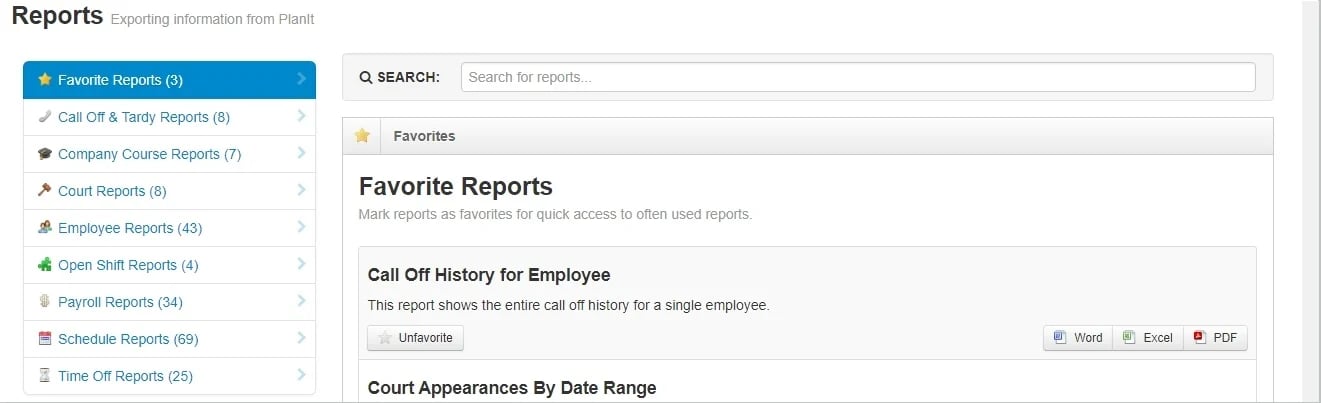This screenshot has width=1321, height=403.
Task: Select Employee Reports (43)
Action: click(169, 228)
